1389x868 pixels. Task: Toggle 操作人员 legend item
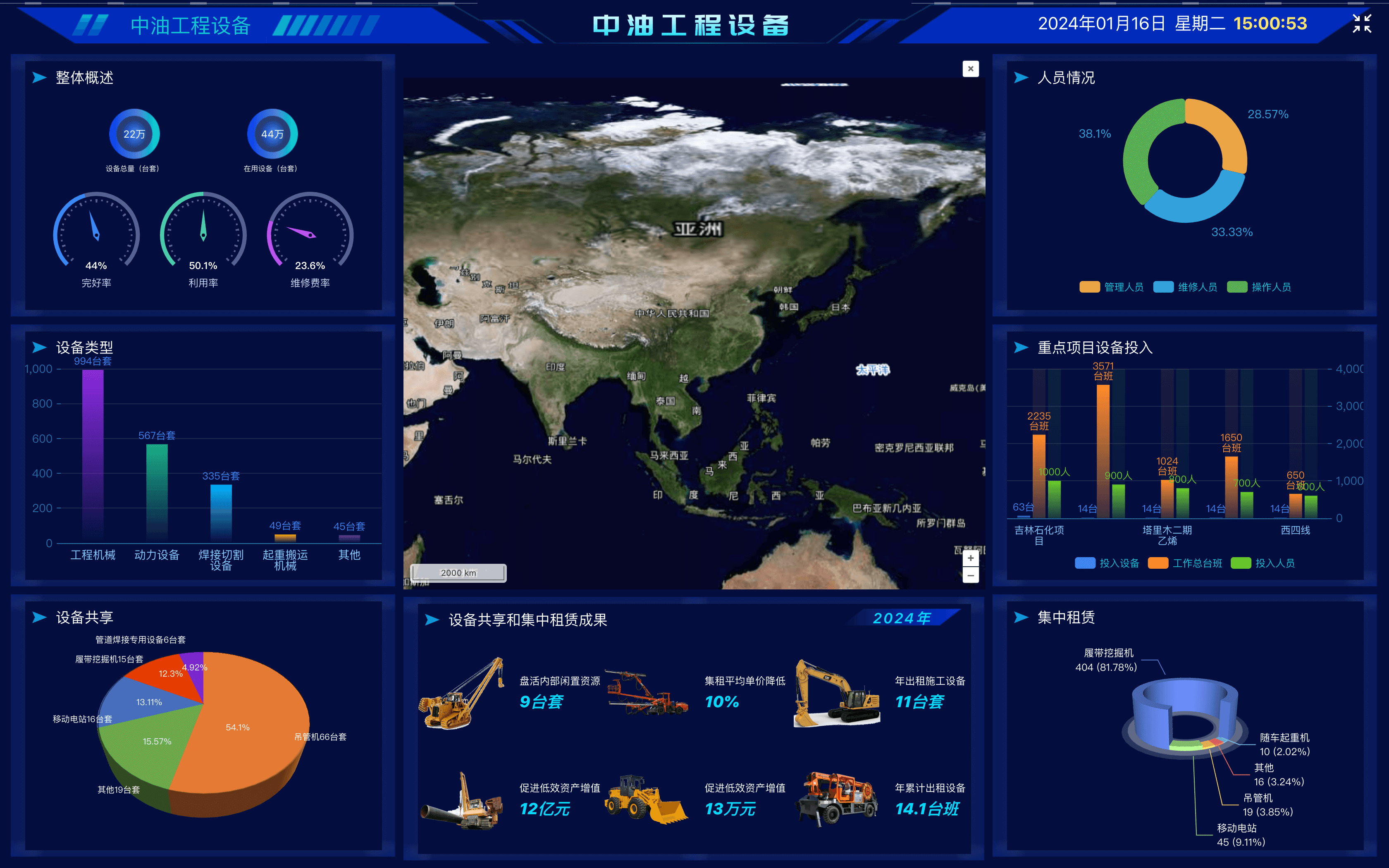coord(1259,287)
